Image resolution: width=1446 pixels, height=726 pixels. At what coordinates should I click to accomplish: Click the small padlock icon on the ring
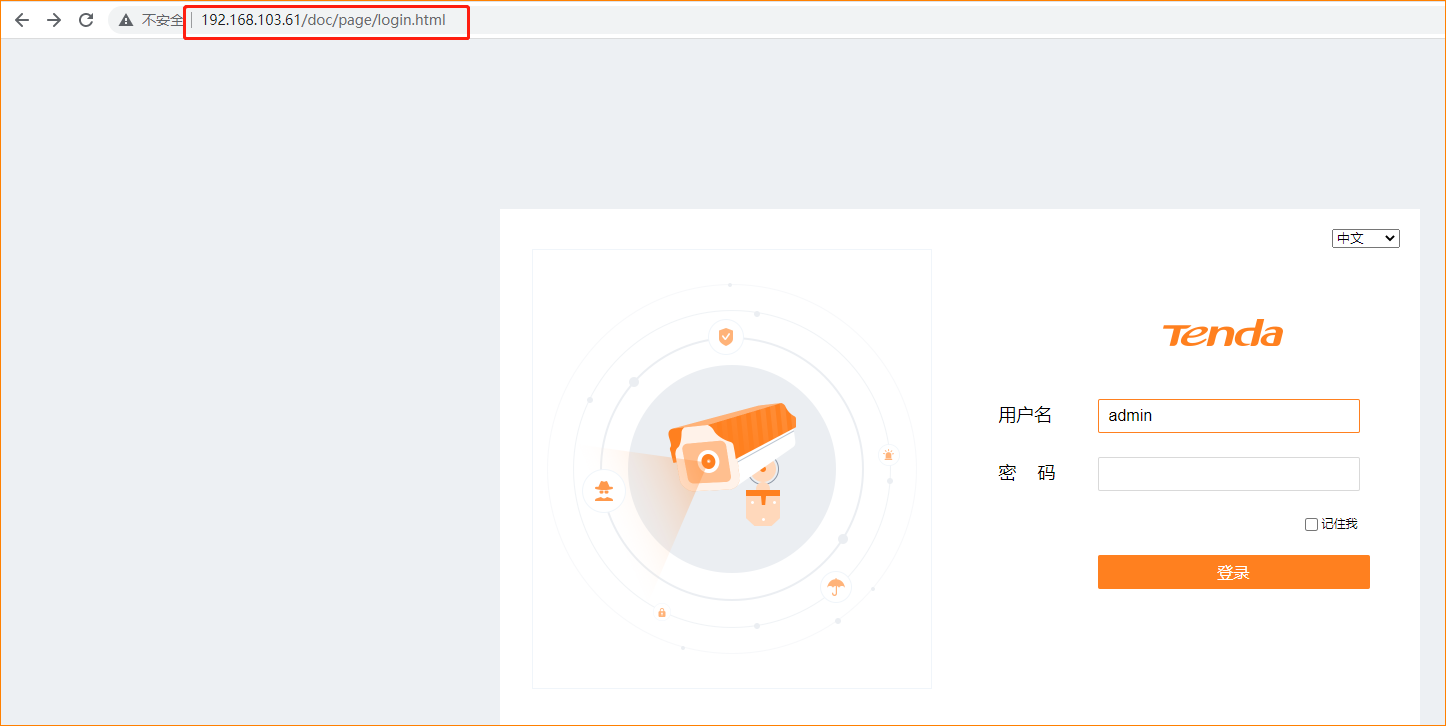click(x=662, y=612)
